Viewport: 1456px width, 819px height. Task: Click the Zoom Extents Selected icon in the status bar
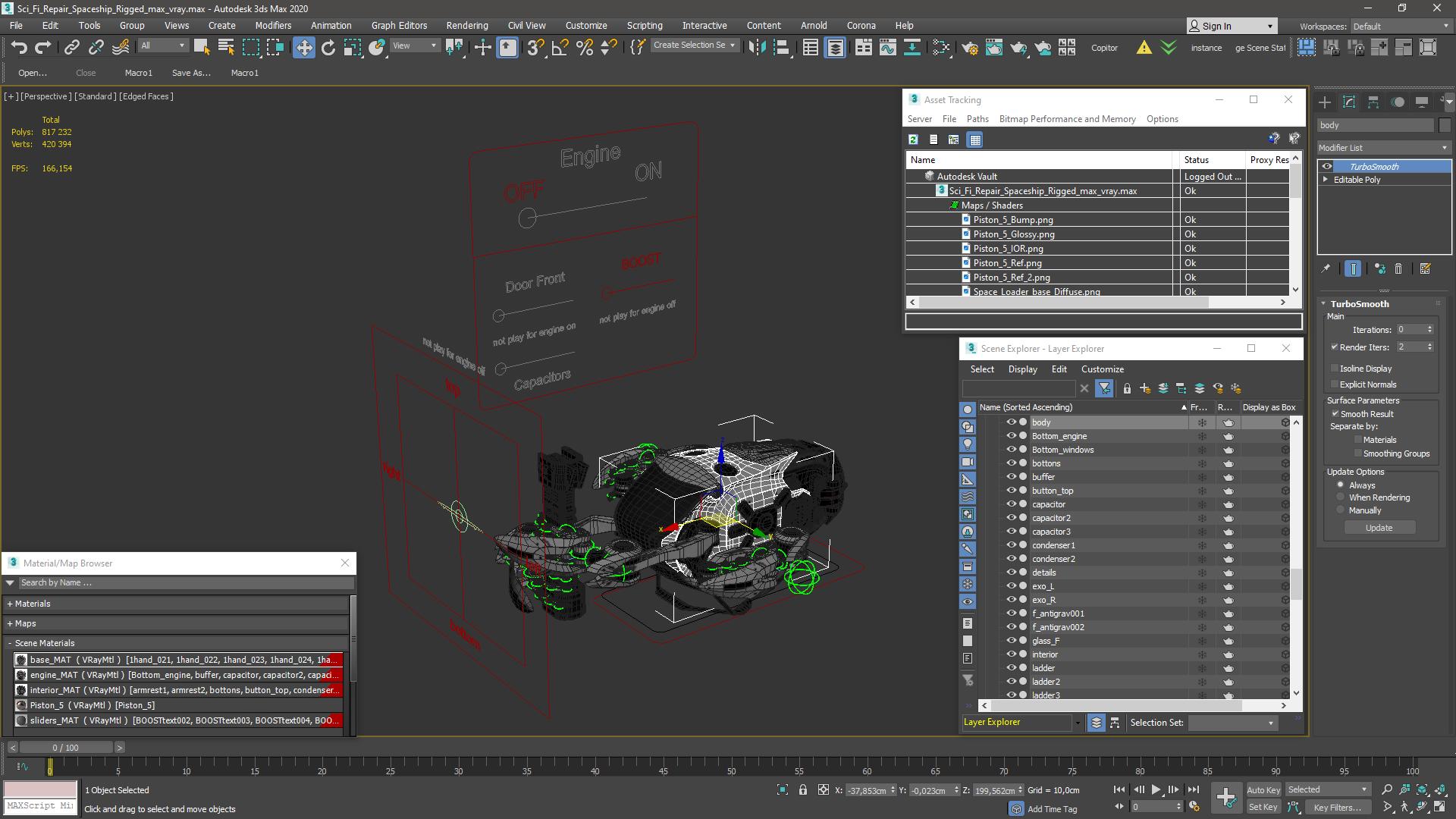(783, 790)
